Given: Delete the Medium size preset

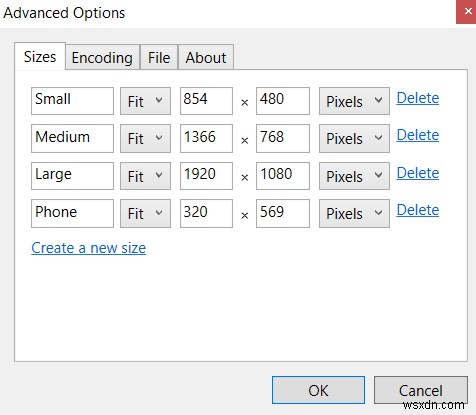Looking at the screenshot, I should 418,135.
